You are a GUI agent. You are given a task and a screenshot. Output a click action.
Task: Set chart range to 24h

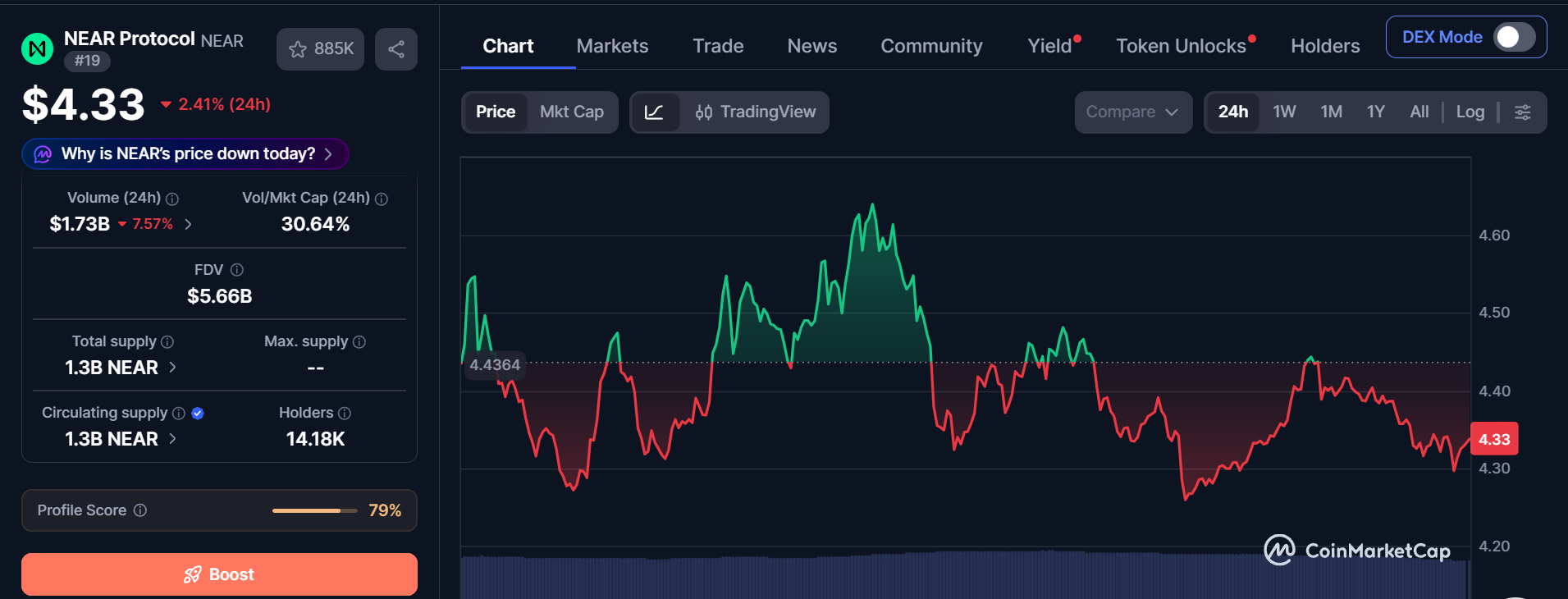click(1233, 112)
